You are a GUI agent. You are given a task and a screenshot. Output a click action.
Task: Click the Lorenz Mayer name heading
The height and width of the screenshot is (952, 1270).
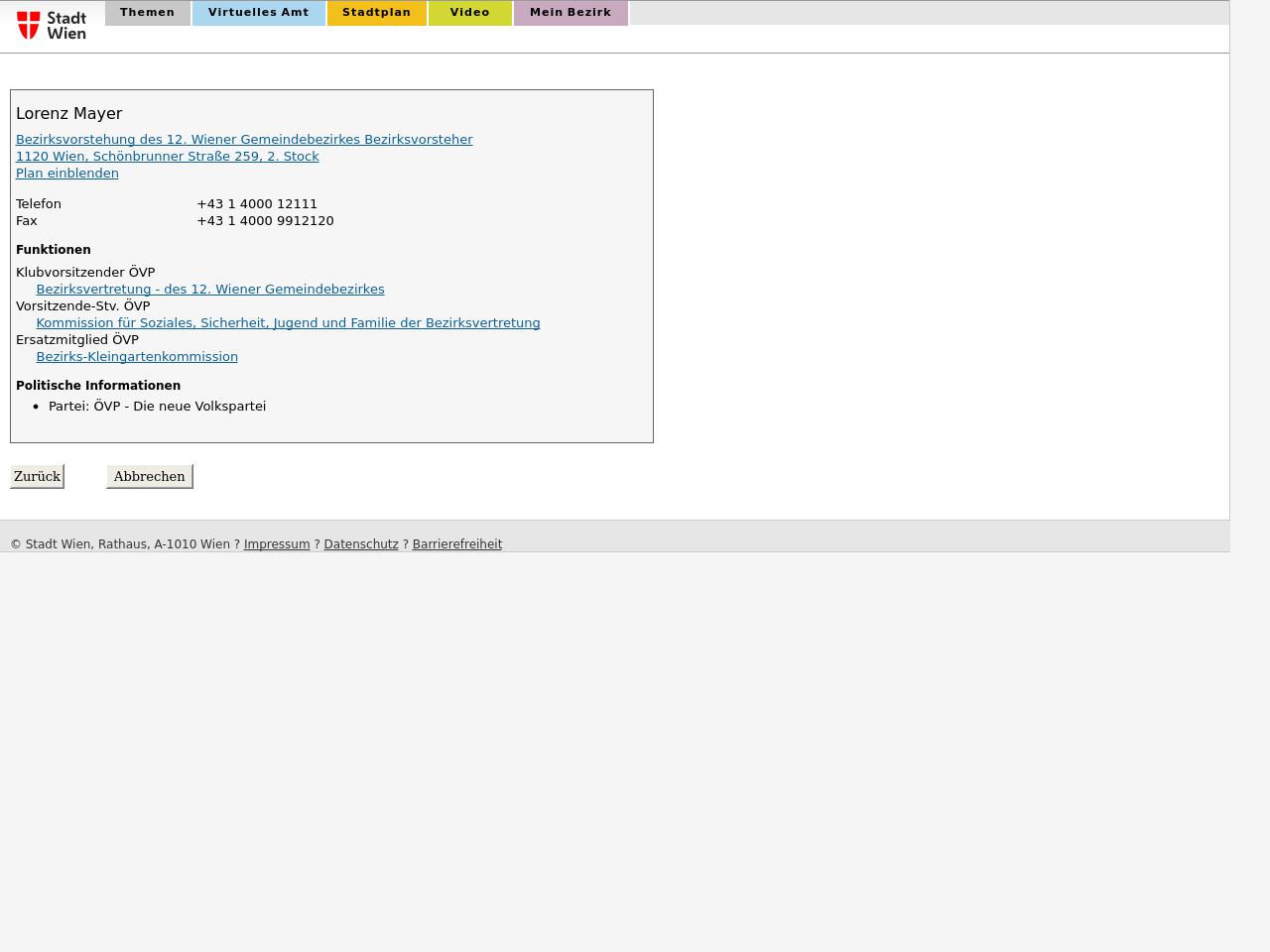(69, 114)
